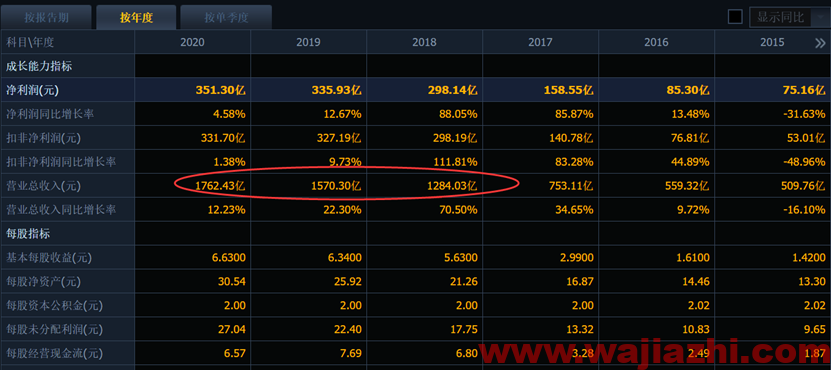Click the 每股指标 section header

tap(28, 234)
